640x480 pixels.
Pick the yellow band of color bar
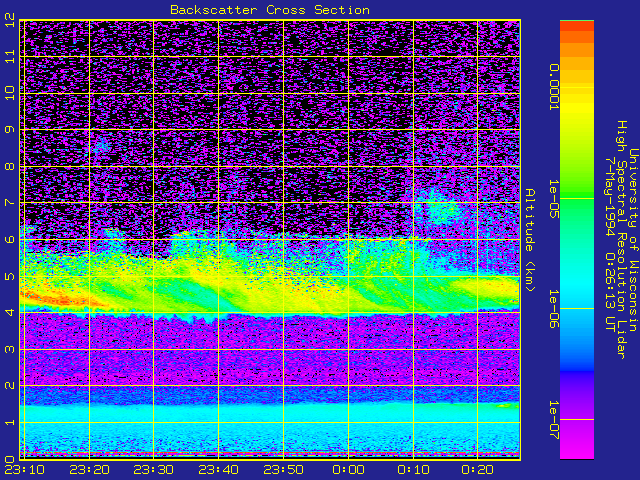pyautogui.click(x=577, y=110)
